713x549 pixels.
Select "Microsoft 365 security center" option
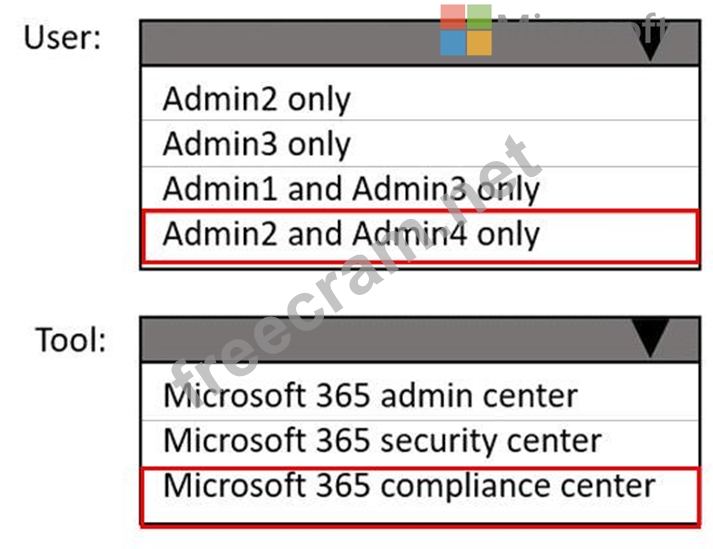point(382,440)
